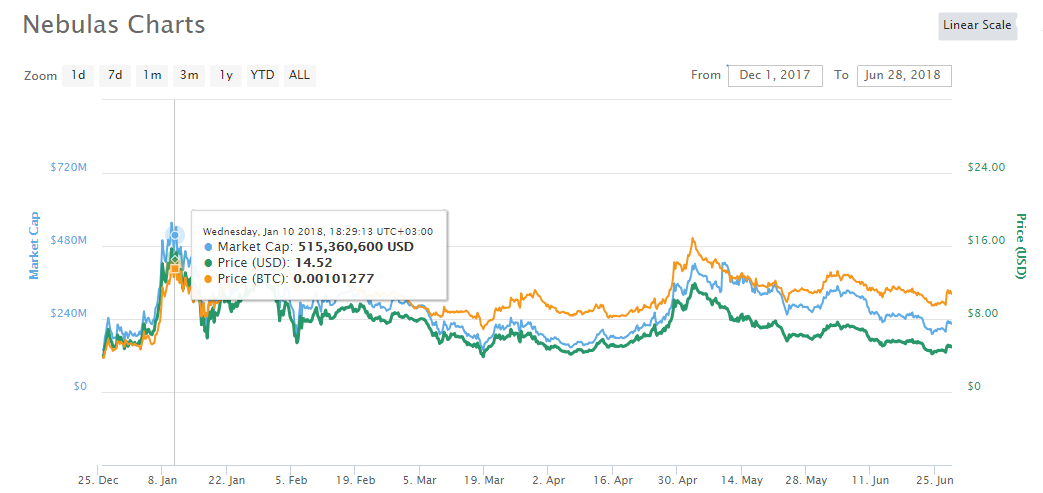Show ALL time range
This screenshot has width=1043, height=493.
pos(299,75)
